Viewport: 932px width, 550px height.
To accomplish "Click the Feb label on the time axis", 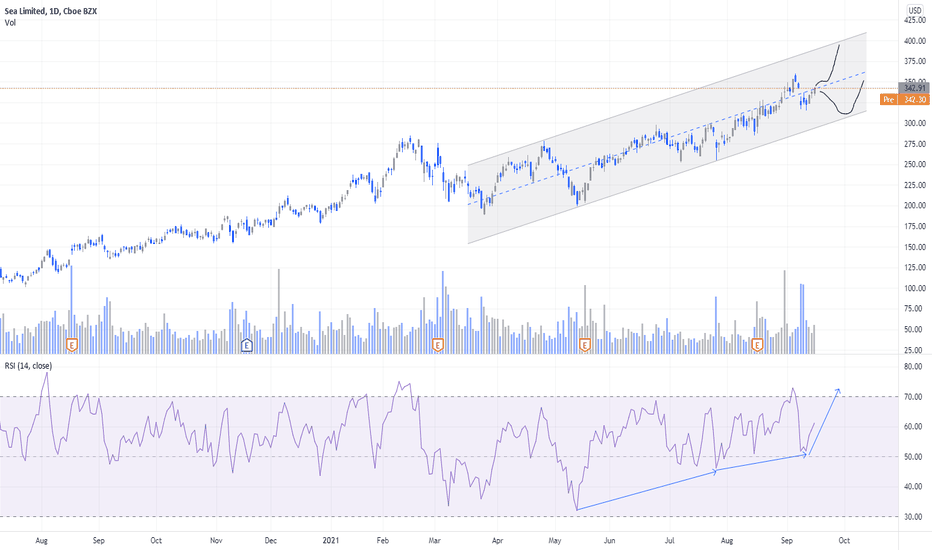I will 383,540.
